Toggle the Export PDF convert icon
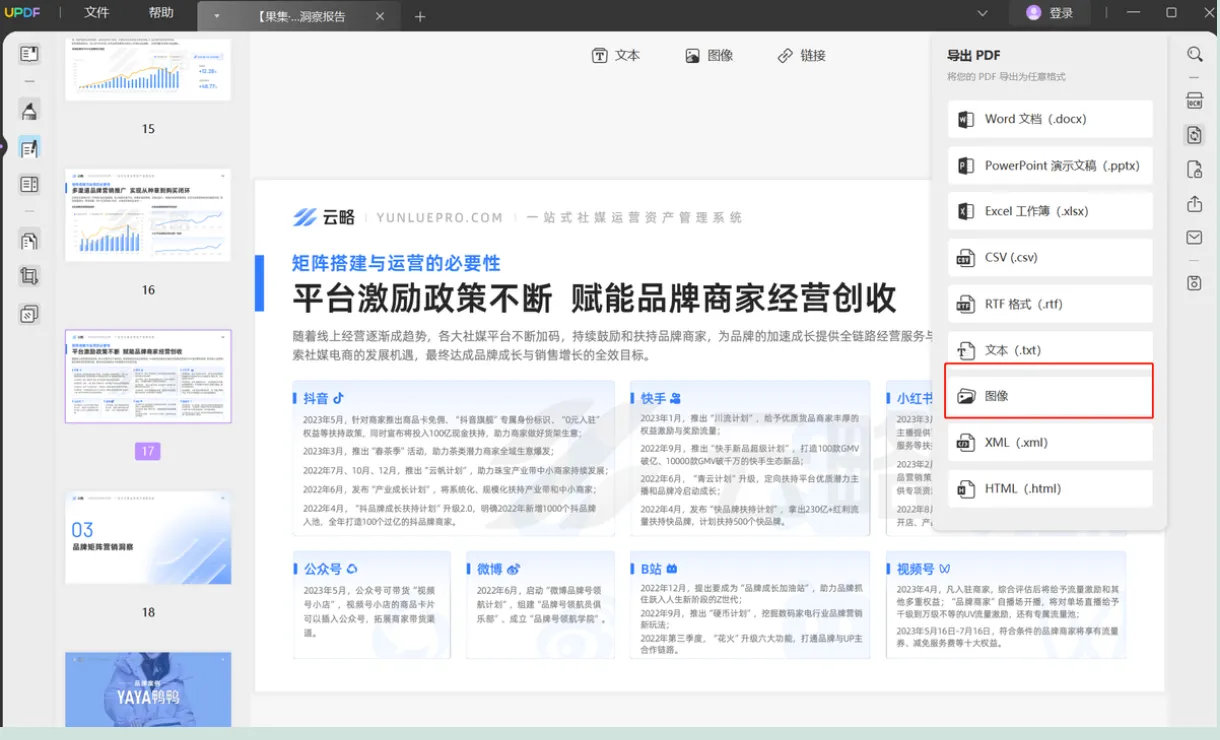1220x740 pixels. 1195,135
